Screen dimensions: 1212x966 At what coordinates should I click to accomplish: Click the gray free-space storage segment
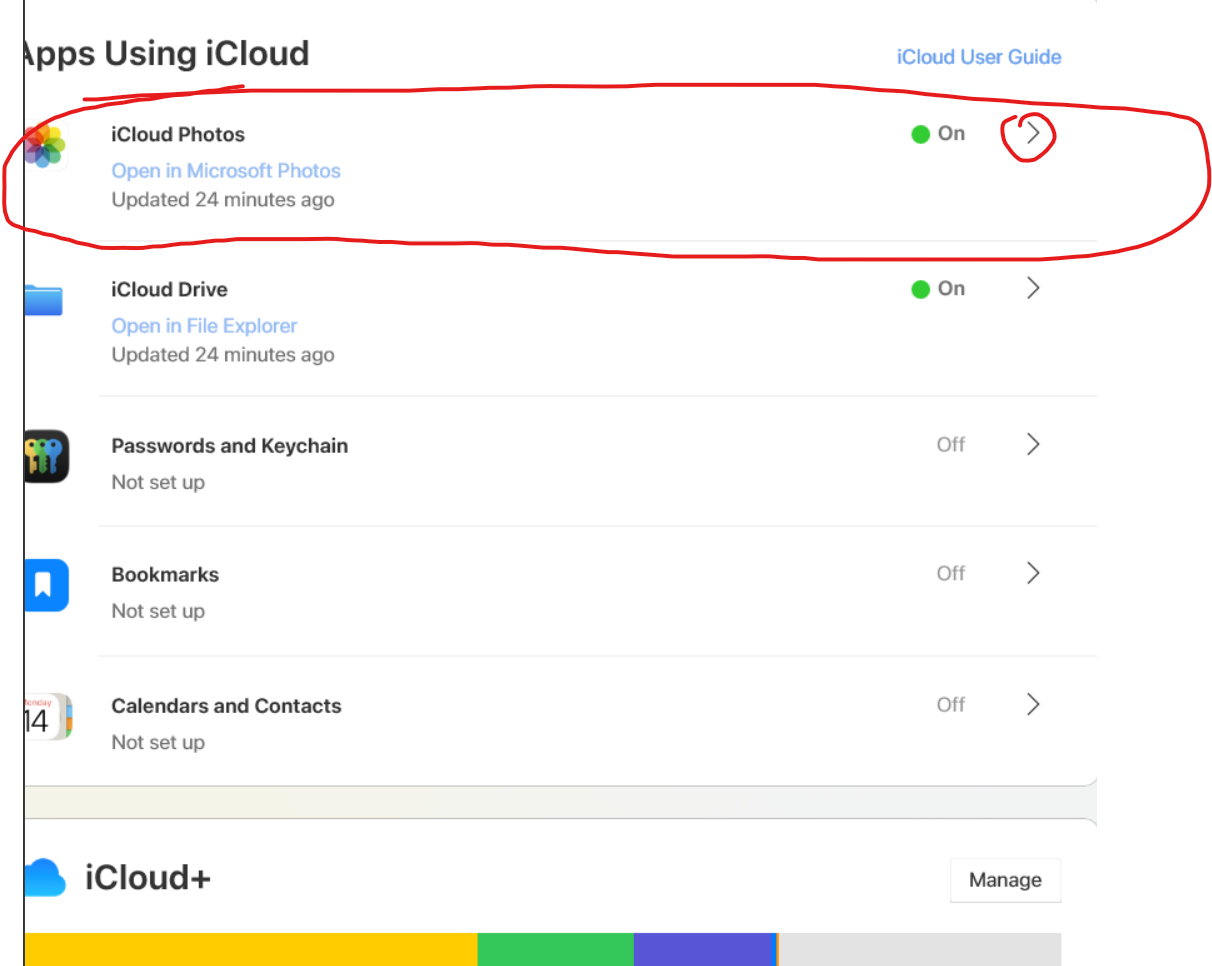[920, 949]
